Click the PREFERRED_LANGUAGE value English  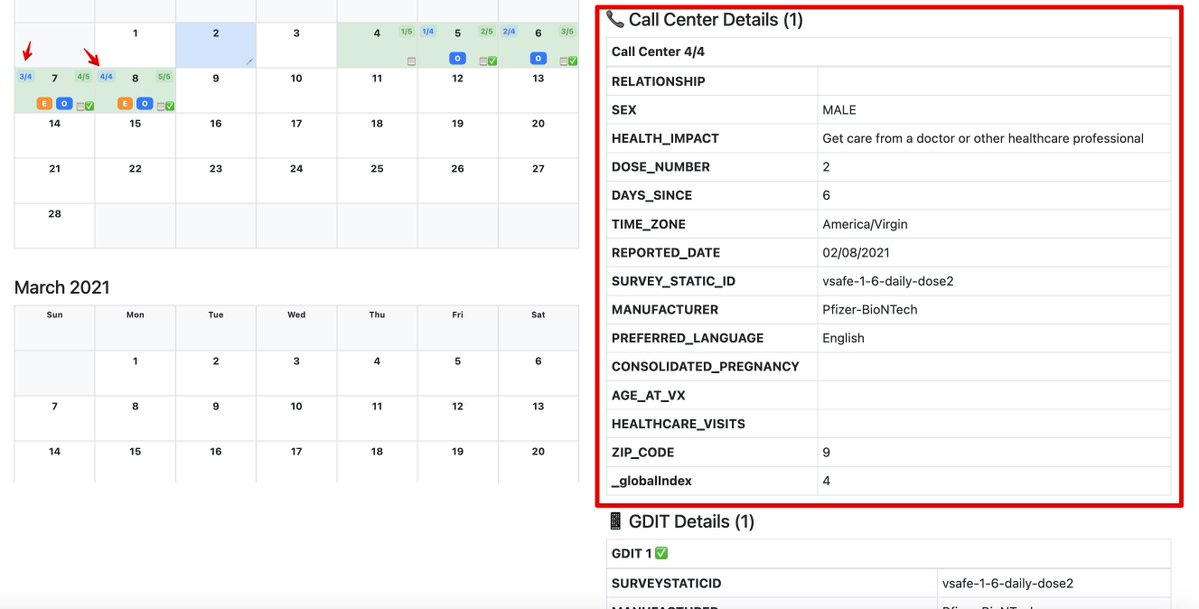coord(843,338)
